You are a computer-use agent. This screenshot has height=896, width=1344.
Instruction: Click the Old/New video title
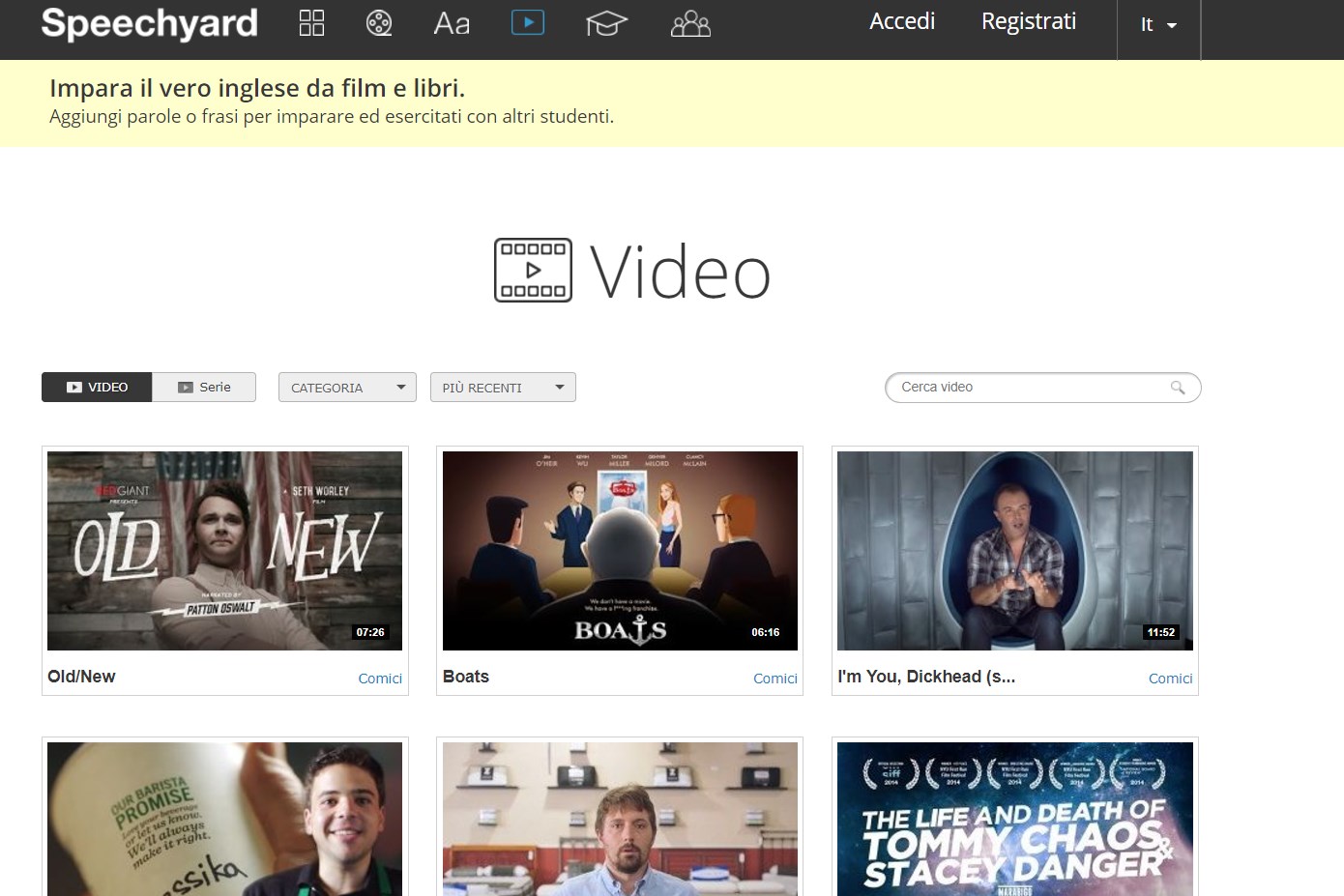point(81,677)
